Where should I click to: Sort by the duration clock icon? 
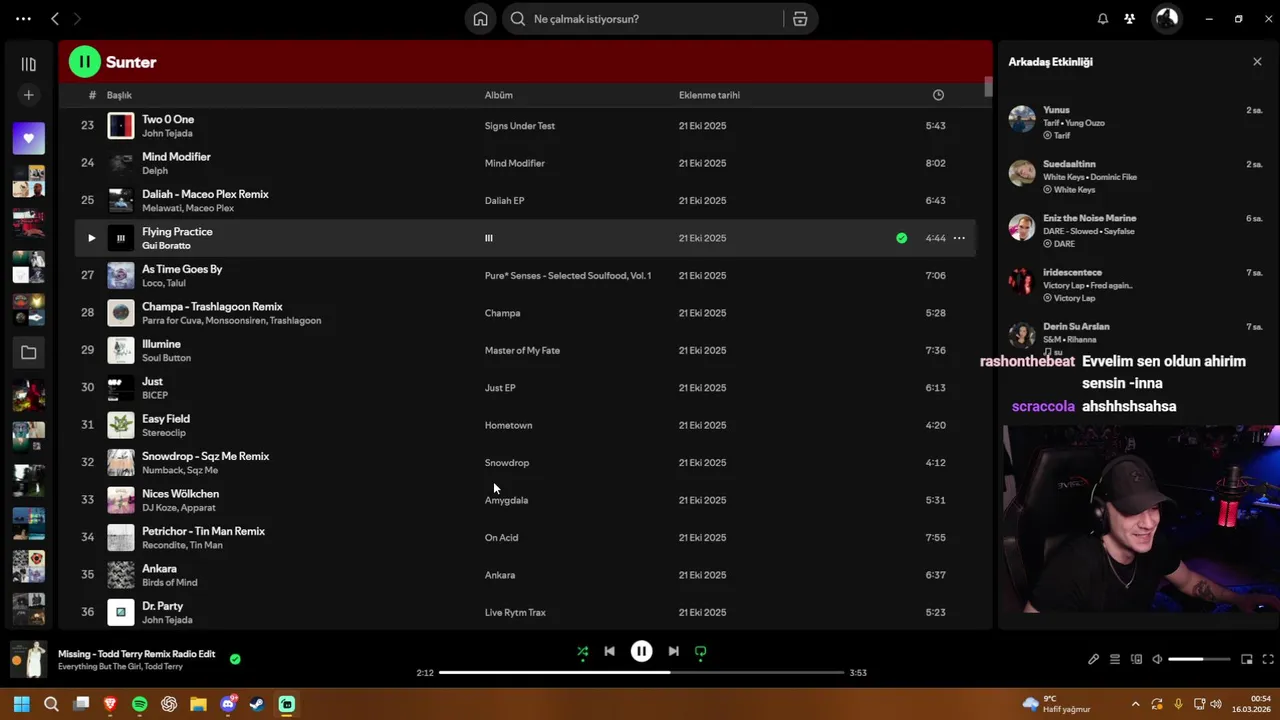[938, 95]
